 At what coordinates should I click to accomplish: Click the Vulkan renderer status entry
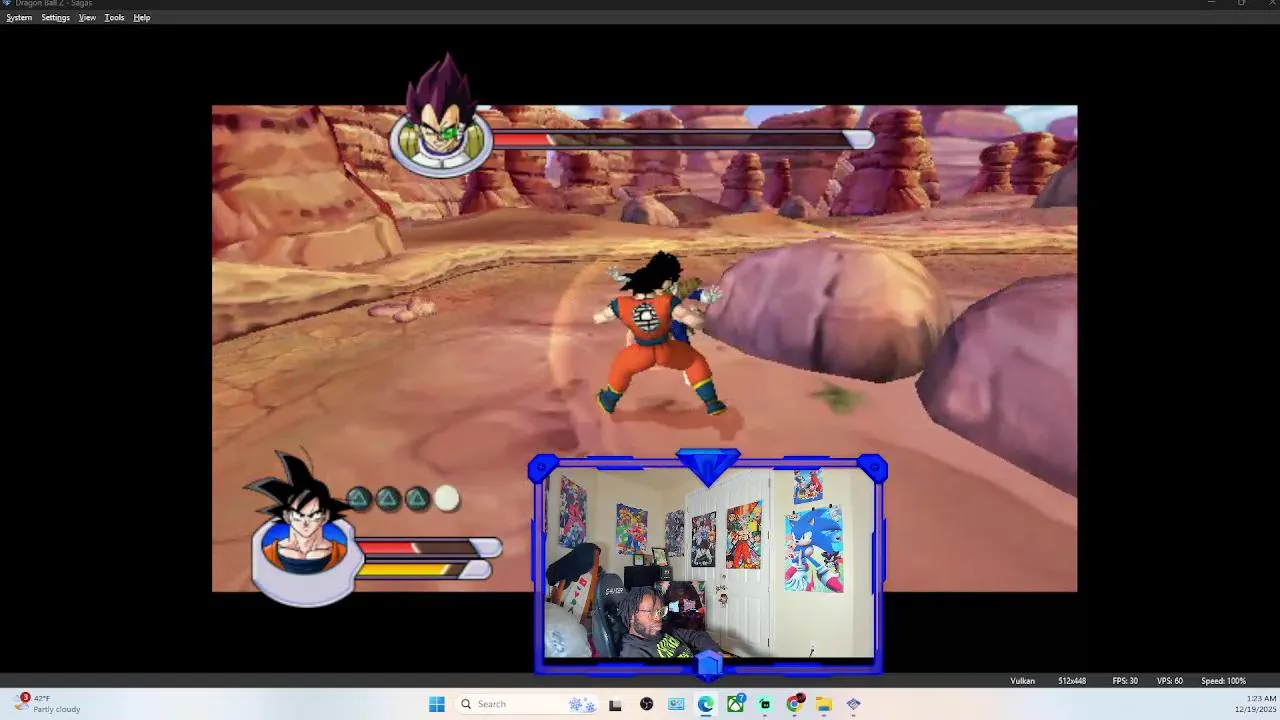(x=1022, y=681)
